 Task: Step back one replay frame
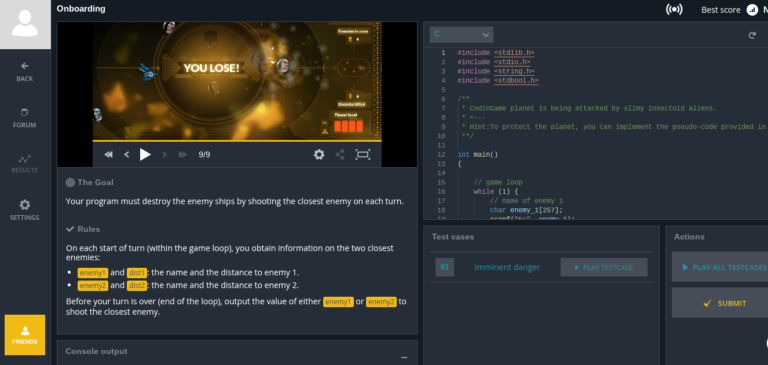(x=126, y=154)
